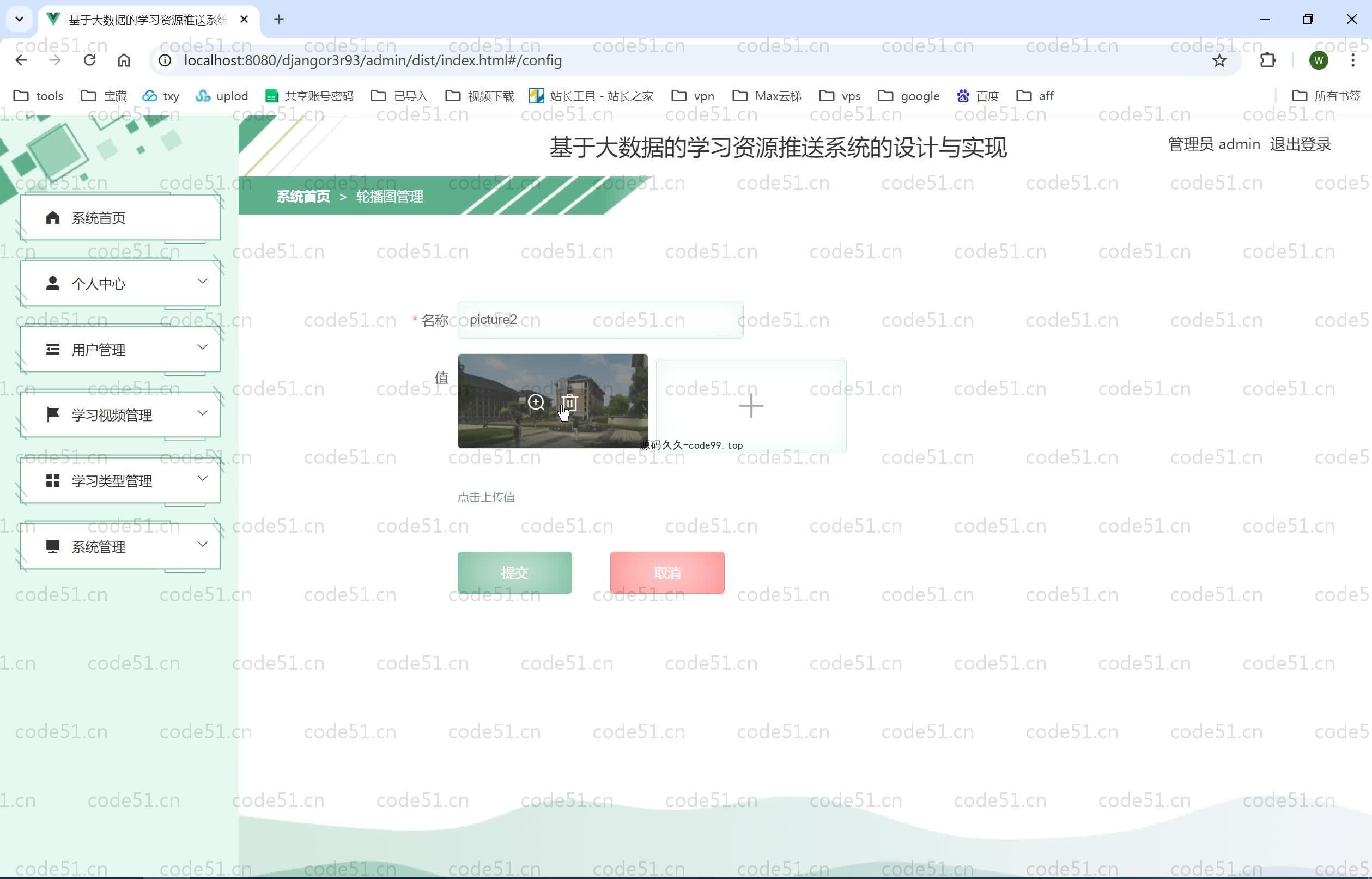Screen dimensions: 1372x879
Task: Select the 学习视频管理 sidebar menu
Action: [x=120, y=415]
